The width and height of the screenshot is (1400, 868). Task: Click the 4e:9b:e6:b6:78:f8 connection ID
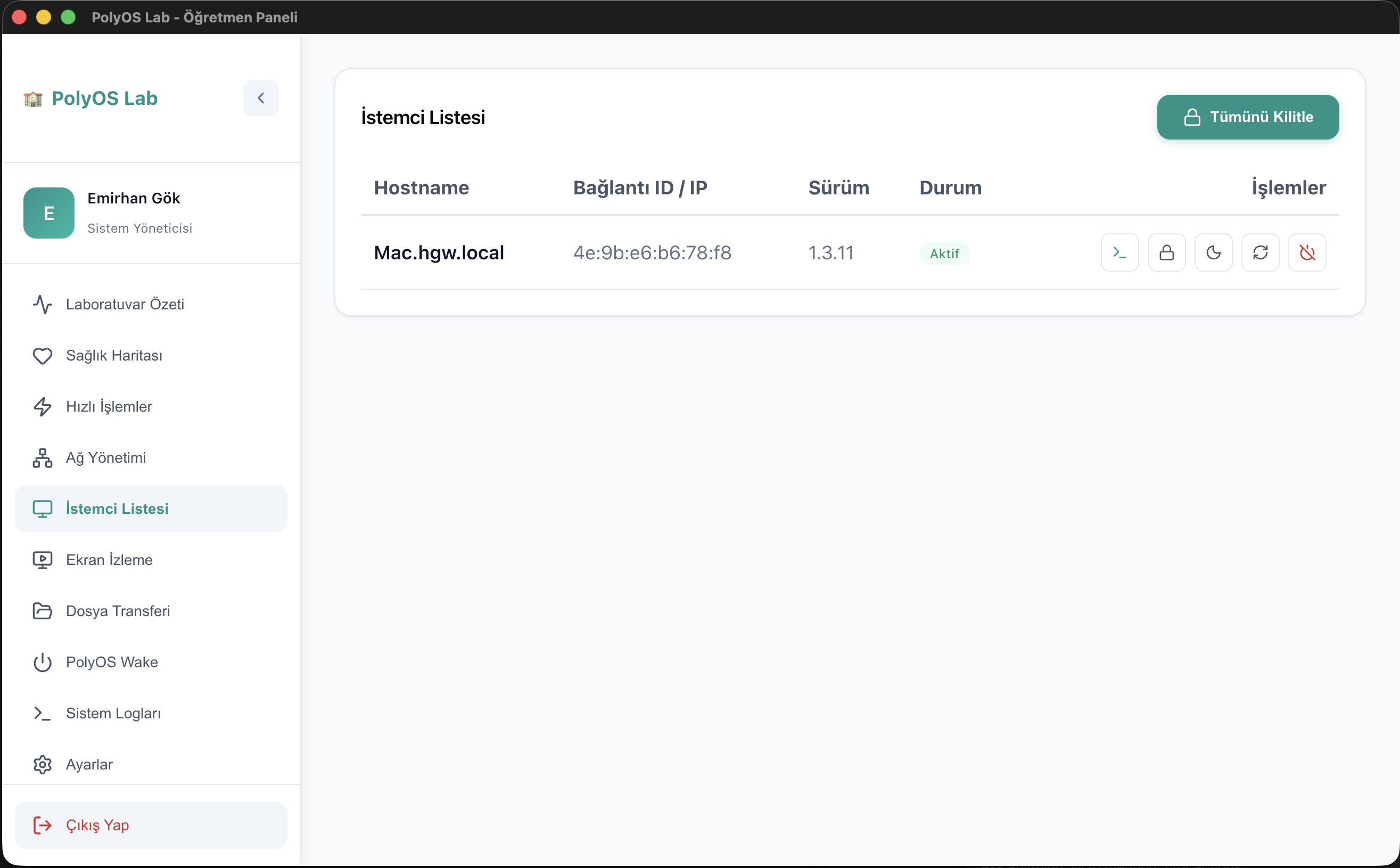click(653, 252)
